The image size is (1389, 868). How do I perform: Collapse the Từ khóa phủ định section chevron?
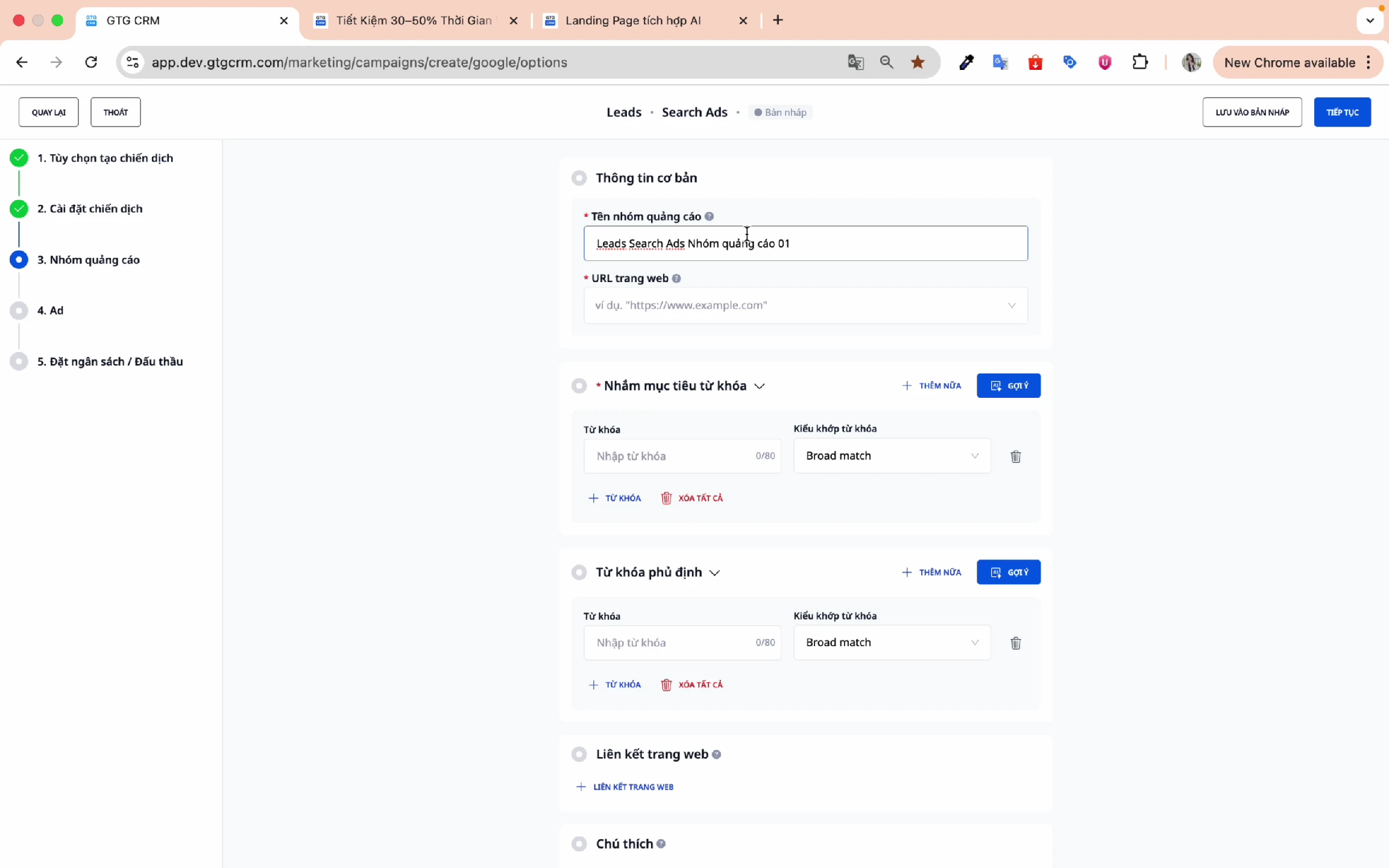pyautogui.click(x=714, y=573)
